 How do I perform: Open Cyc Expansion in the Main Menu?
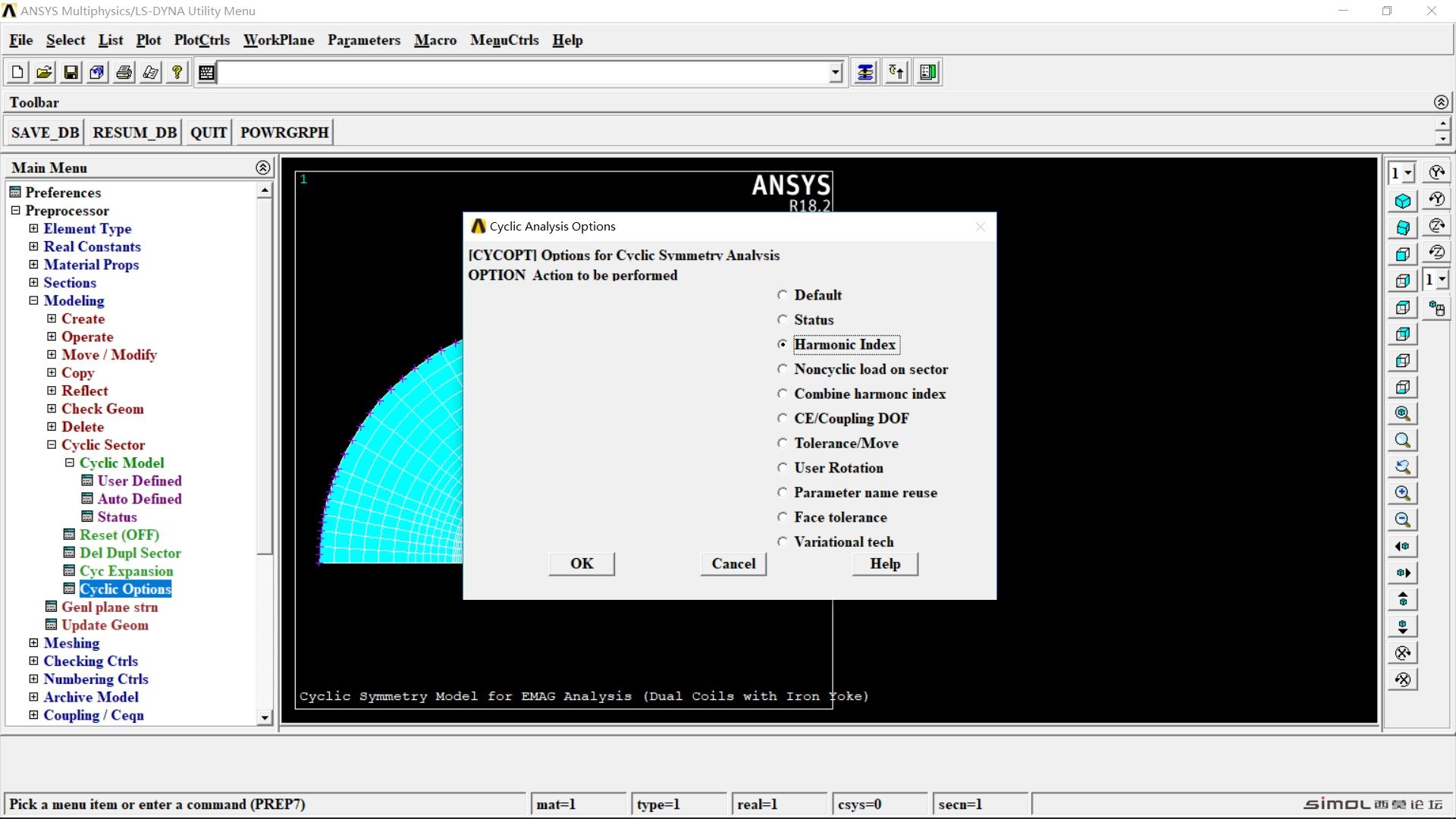pyautogui.click(x=126, y=571)
